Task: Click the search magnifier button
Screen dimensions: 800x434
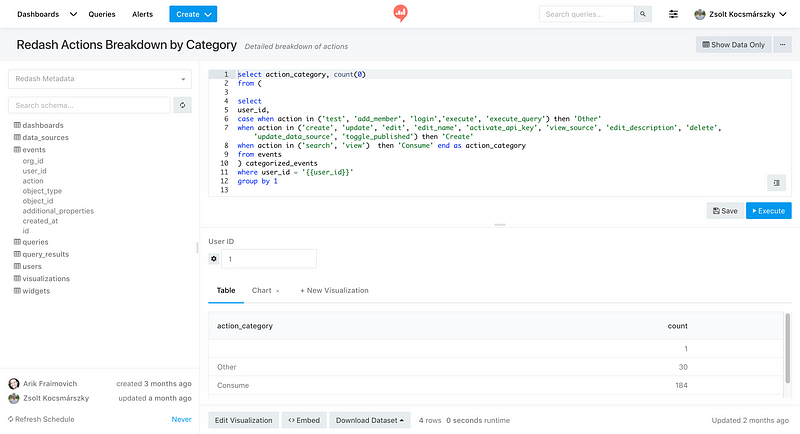Action: click(643, 14)
